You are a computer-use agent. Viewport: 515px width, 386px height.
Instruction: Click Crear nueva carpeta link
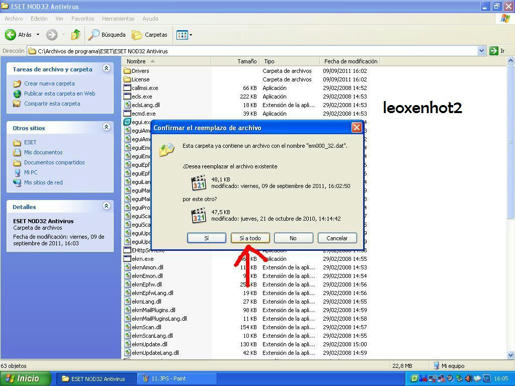(x=49, y=83)
